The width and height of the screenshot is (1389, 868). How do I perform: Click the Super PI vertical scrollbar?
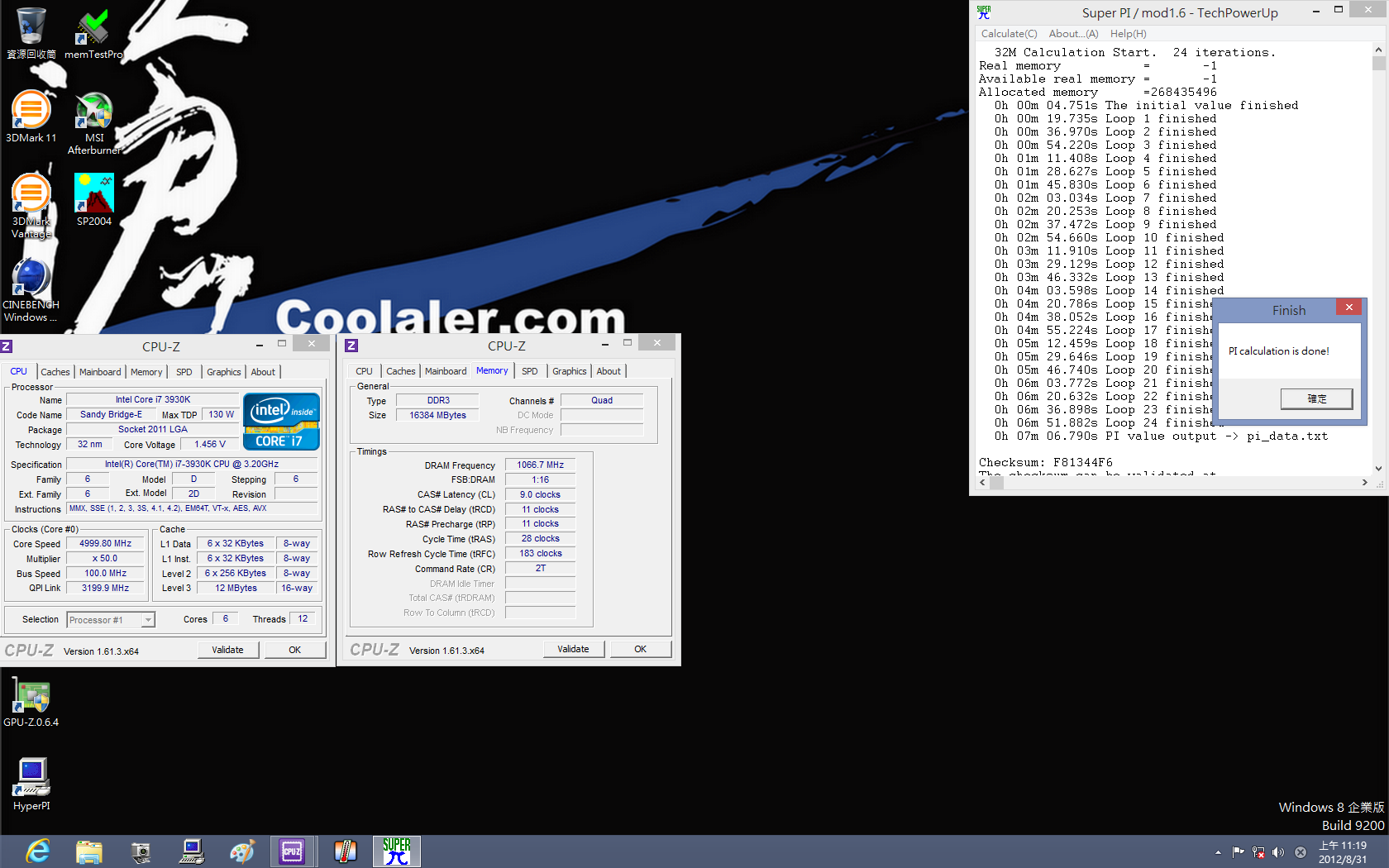1378,258
